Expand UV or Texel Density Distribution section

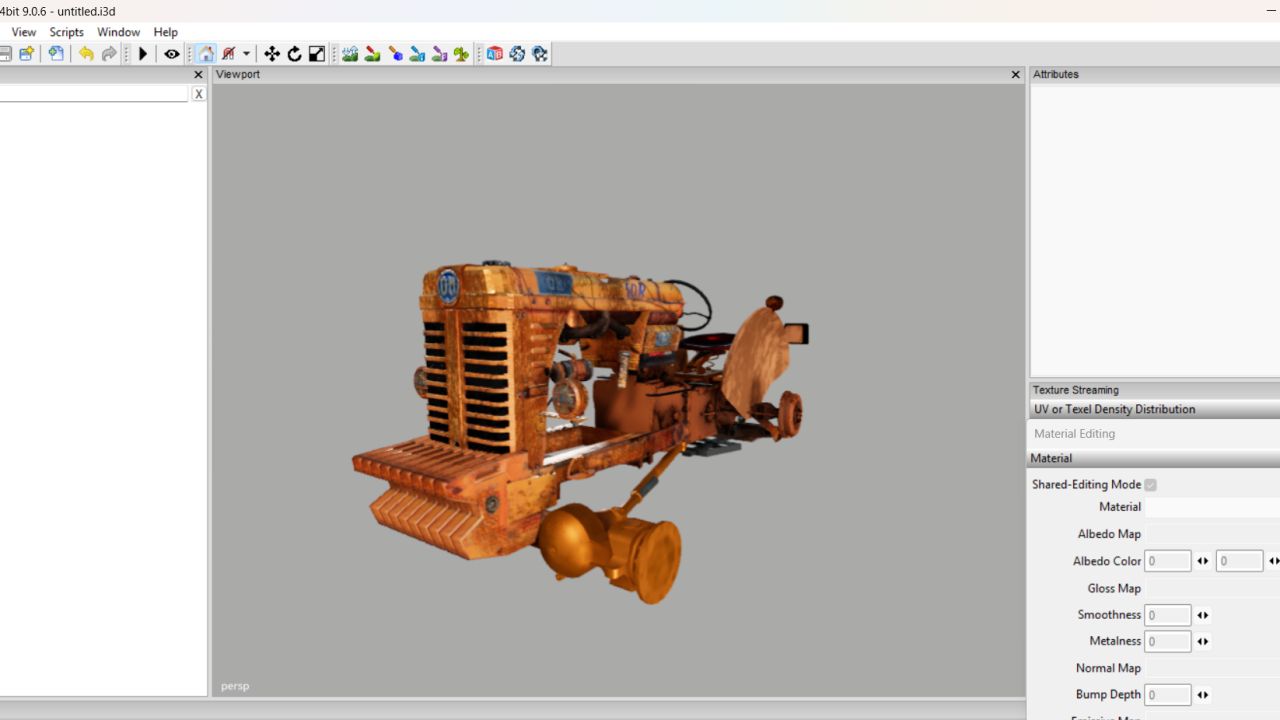(x=1114, y=409)
